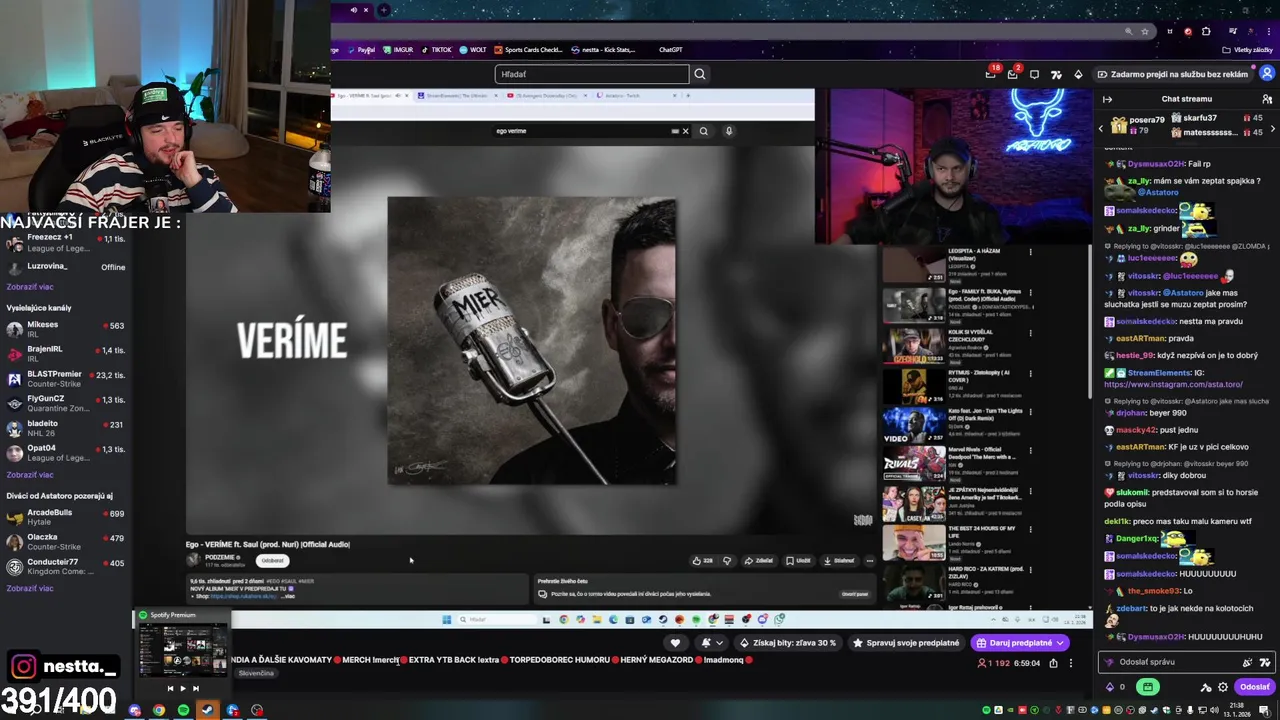Like the YouTube video thumbs up
The width and height of the screenshot is (1280, 720).
coord(702,561)
